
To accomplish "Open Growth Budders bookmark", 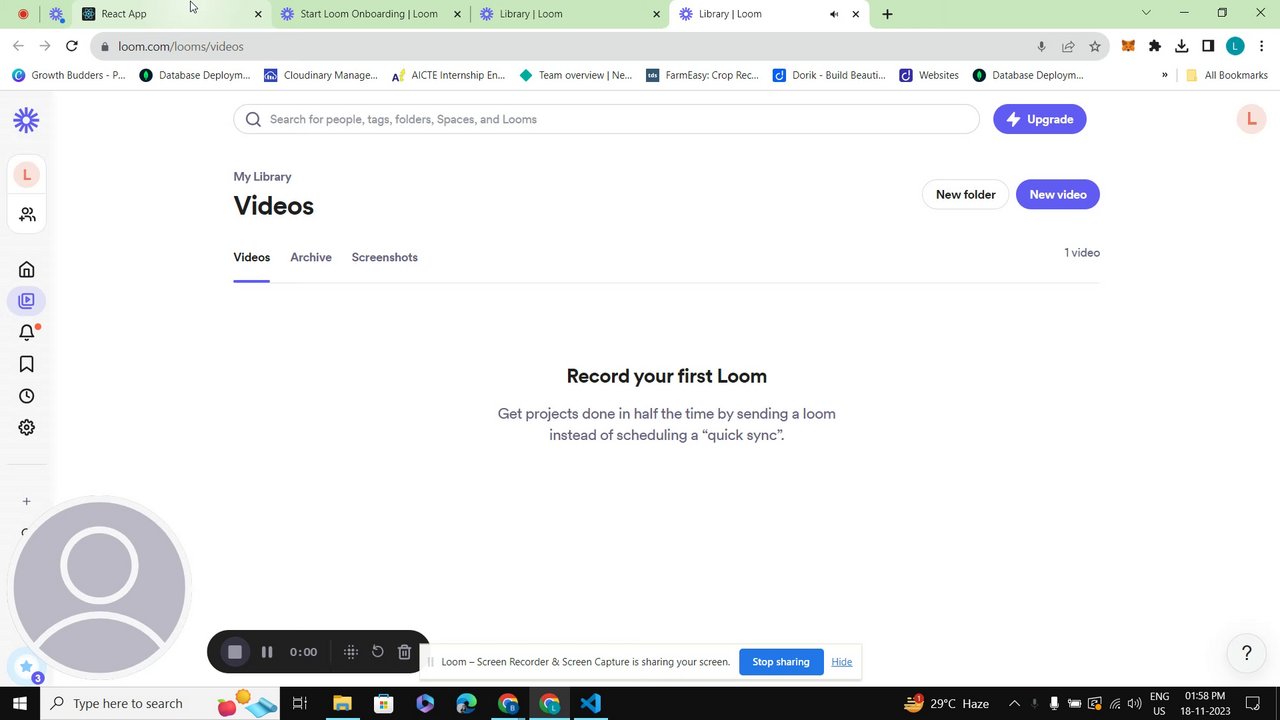I will point(70,75).
